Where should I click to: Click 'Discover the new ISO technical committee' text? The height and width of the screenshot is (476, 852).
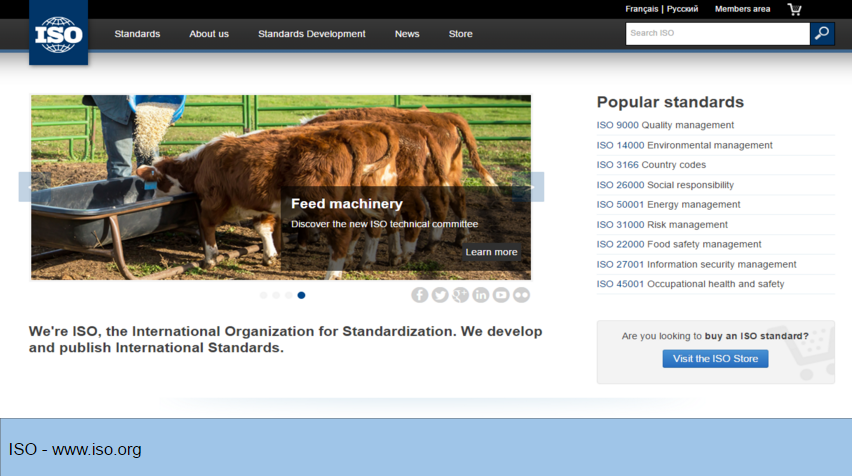coord(384,224)
